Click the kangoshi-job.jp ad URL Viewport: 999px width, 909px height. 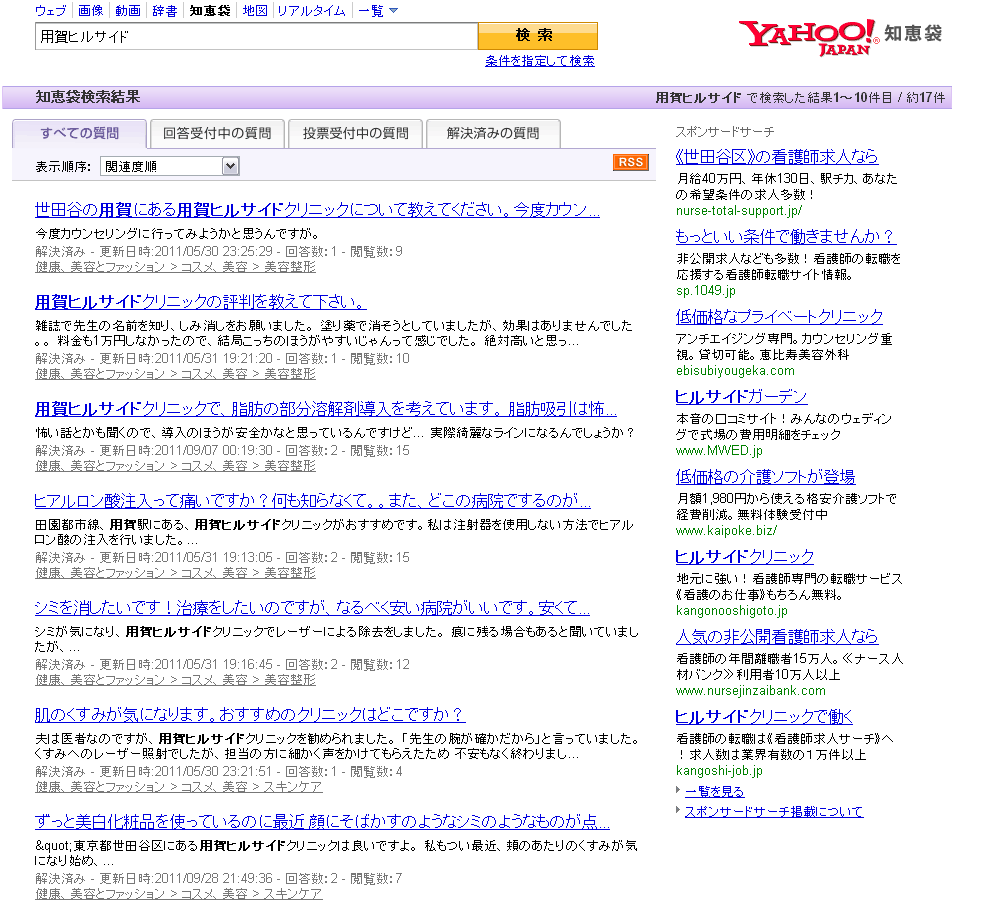719,771
